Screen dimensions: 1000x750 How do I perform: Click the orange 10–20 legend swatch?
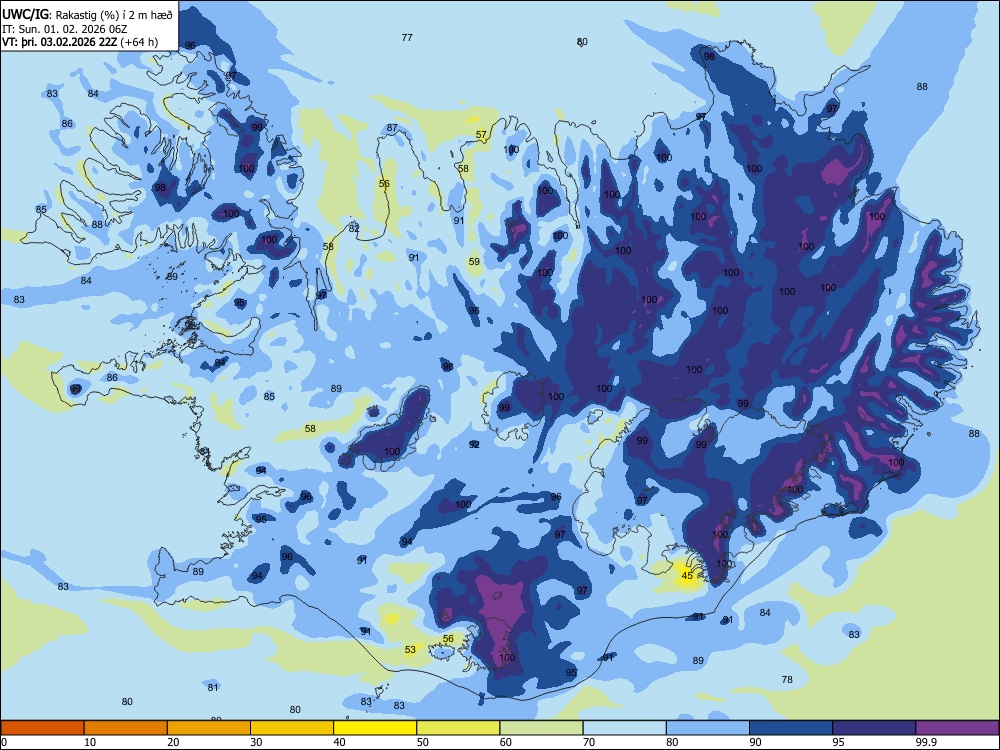(126, 728)
